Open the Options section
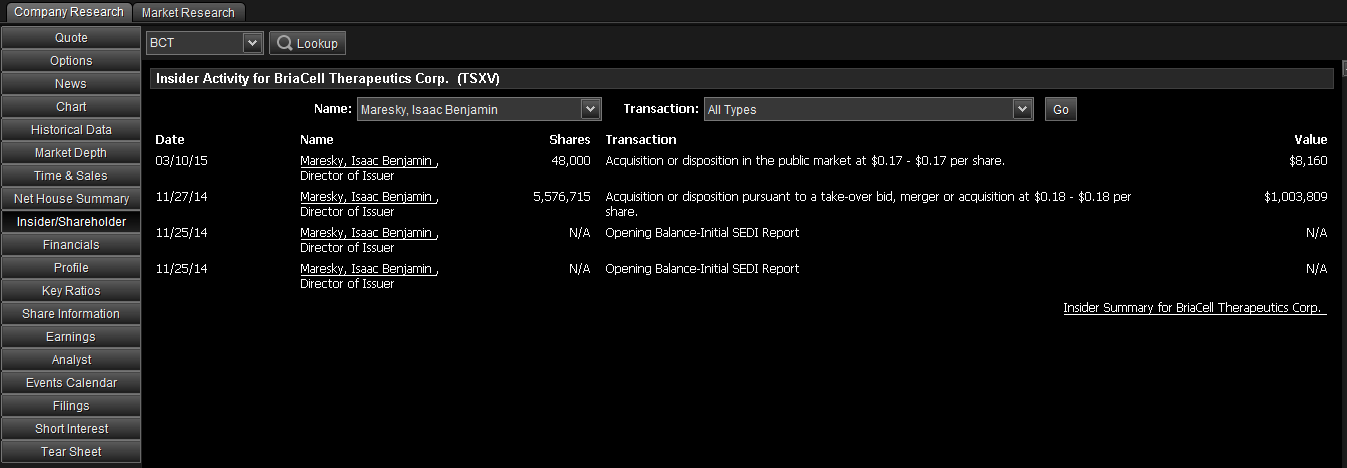Viewport: 1347px width, 468px height. point(71,61)
